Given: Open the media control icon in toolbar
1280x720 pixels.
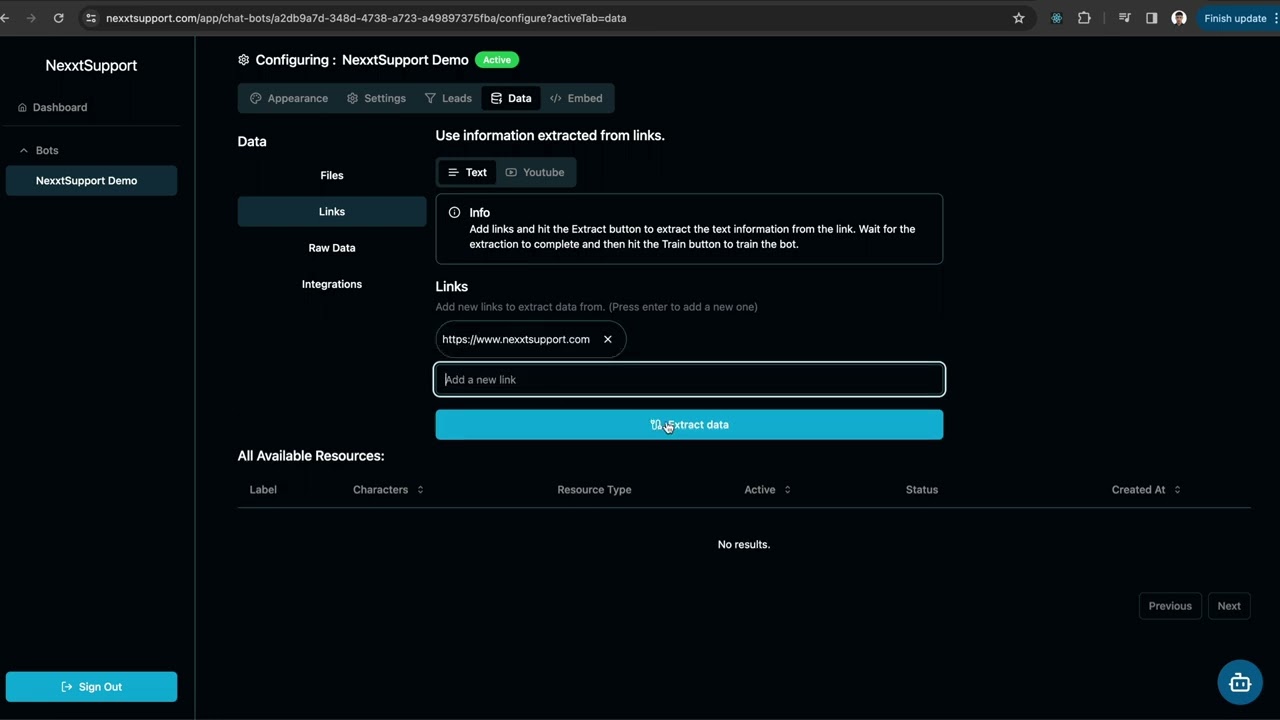Looking at the screenshot, I should pos(1125,18).
